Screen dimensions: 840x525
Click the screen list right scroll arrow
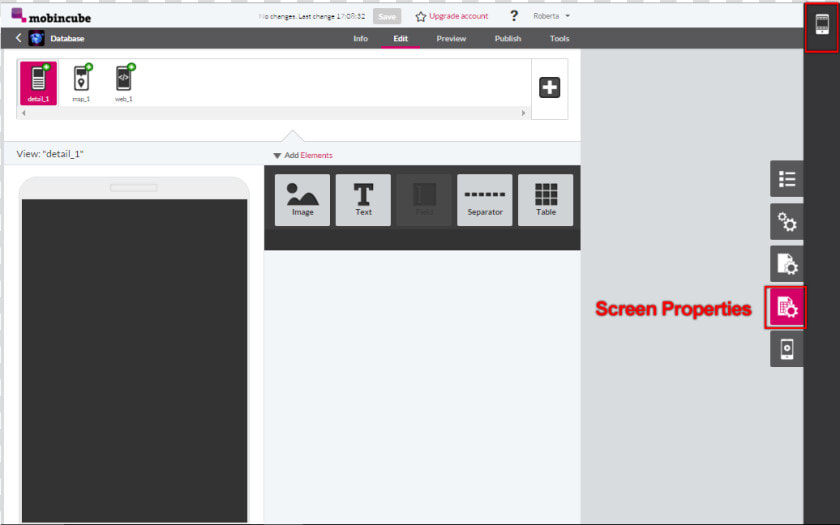point(523,113)
